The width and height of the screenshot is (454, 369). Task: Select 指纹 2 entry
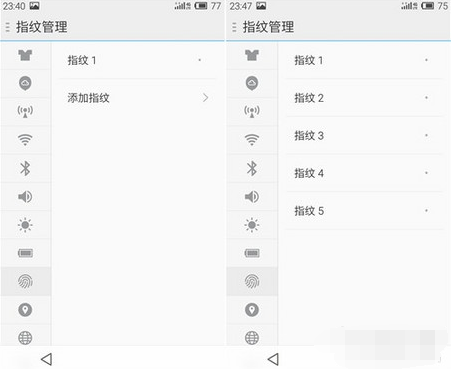click(x=309, y=98)
